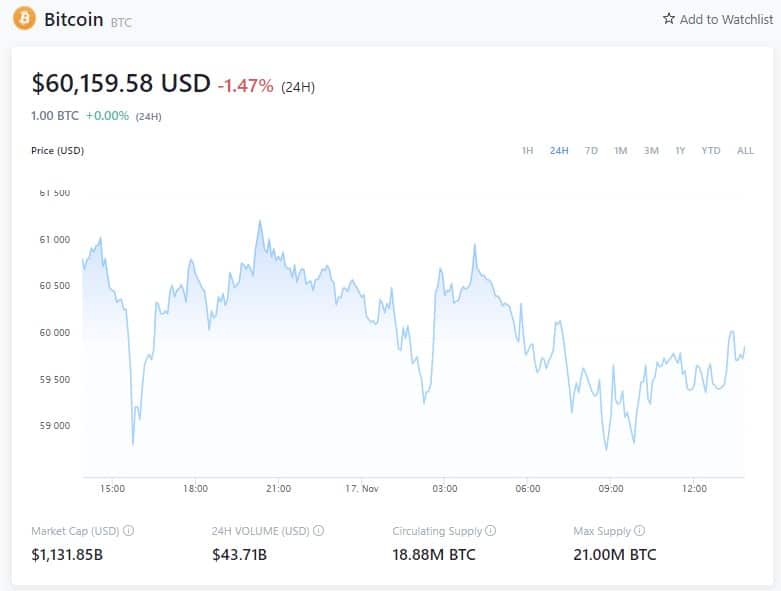Screen dimensions: 781x591
Task: Select the YTD chart range
Action: [x=711, y=150]
